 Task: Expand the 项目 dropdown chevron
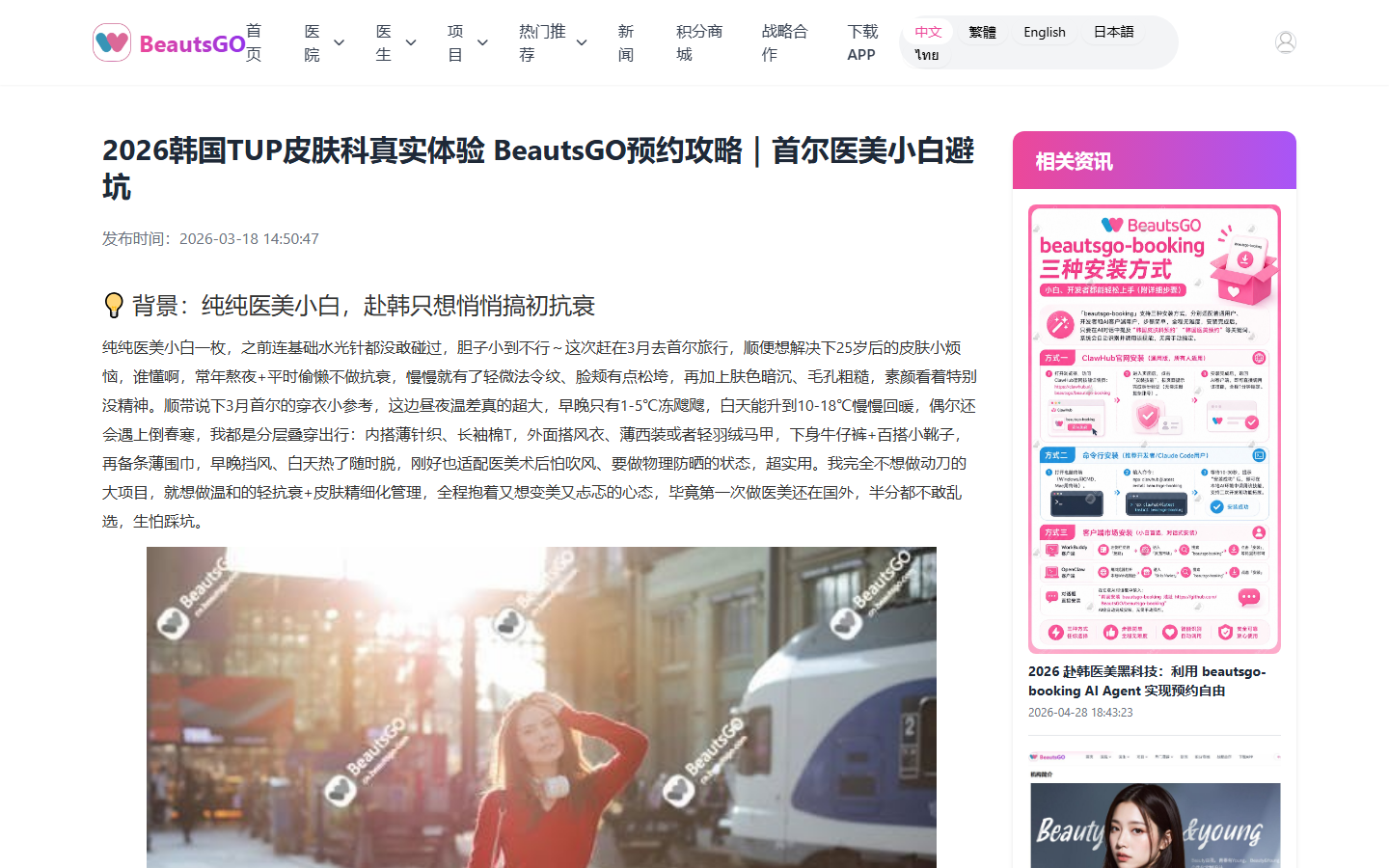[482, 42]
